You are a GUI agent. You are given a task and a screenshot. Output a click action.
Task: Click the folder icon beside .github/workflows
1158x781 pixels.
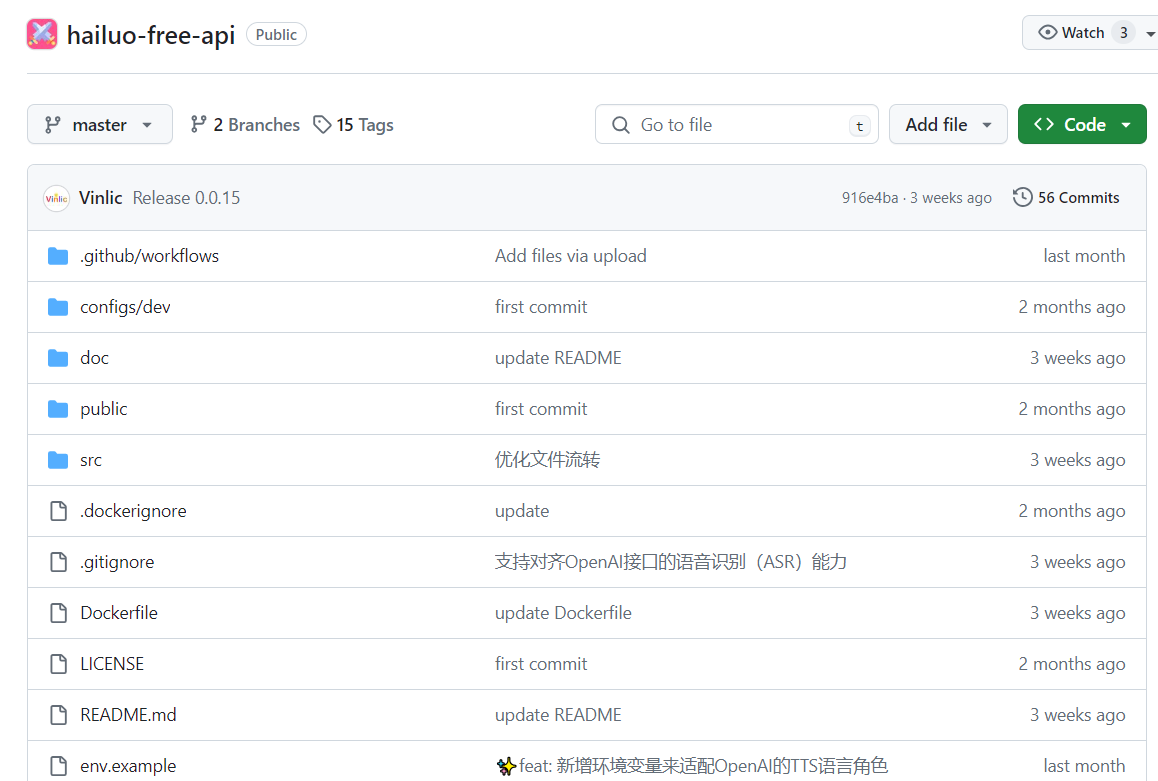57,255
